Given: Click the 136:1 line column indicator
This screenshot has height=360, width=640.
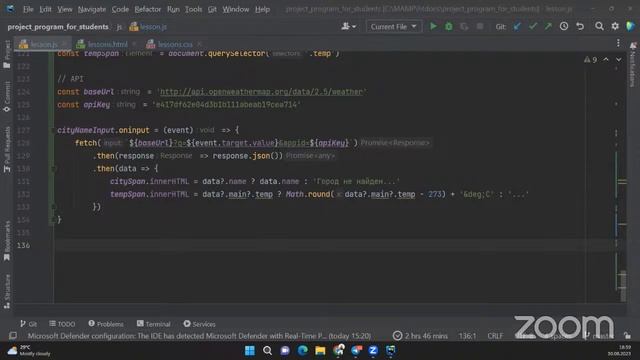Looking at the screenshot, I should [467, 336].
